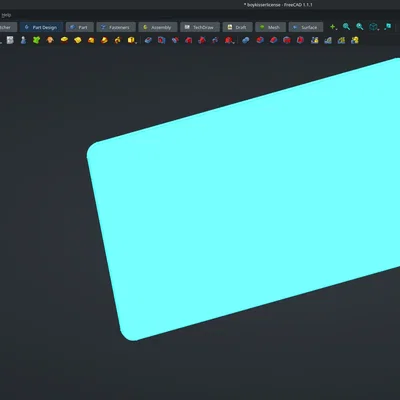Select the Revolution tool icon
The height and width of the screenshot is (400, 400).
tap(78, 40)
